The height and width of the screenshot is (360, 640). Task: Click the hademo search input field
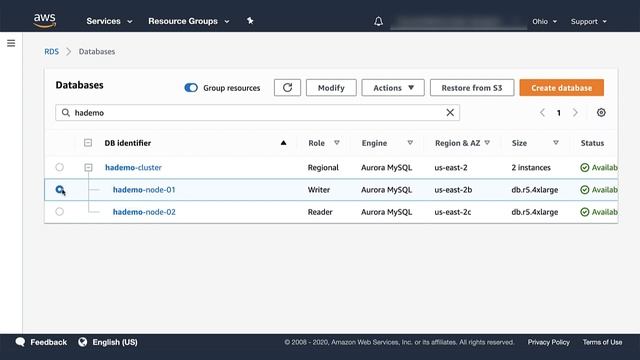tap(258, 113)
